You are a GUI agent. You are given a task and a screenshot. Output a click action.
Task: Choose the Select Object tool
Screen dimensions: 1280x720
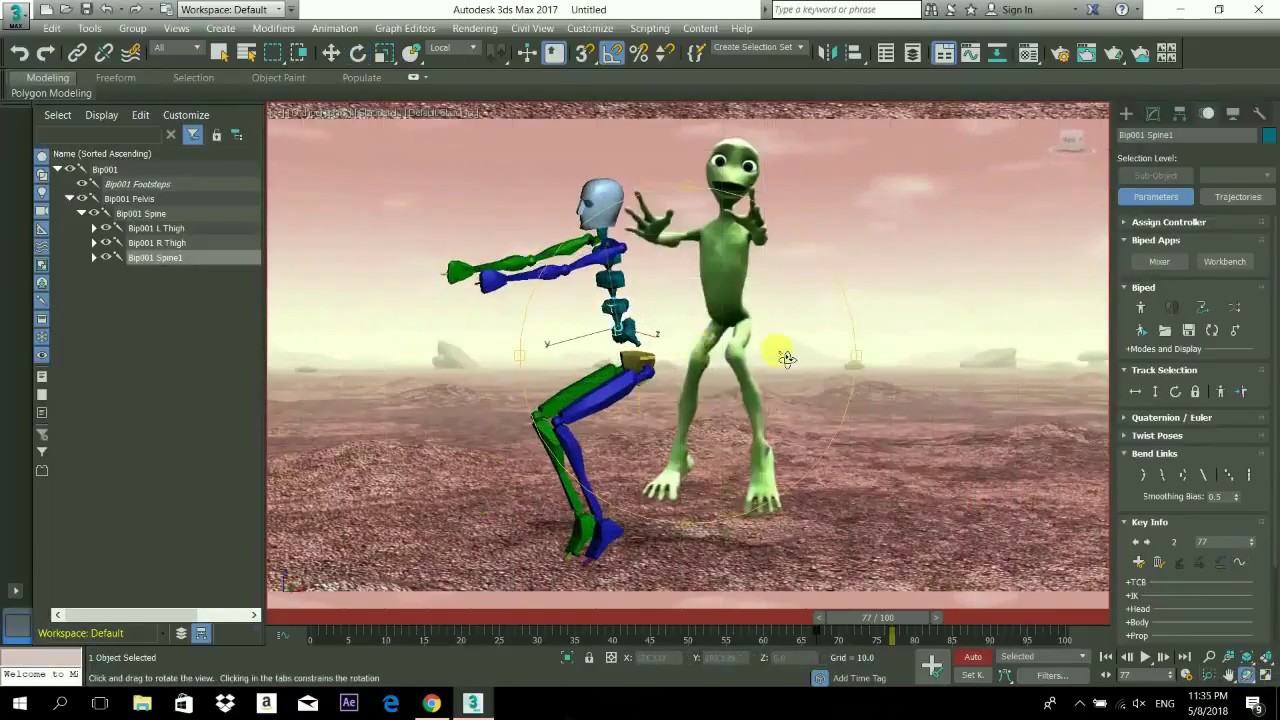219,53
